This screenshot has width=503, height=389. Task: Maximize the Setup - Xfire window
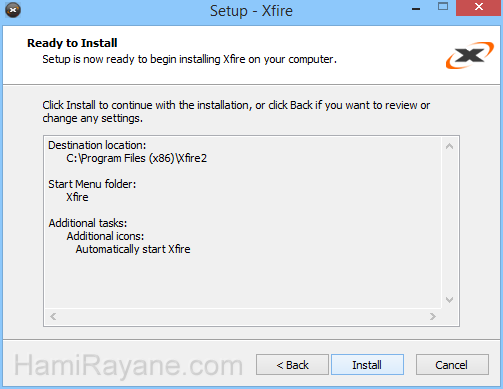pos(443,7)
